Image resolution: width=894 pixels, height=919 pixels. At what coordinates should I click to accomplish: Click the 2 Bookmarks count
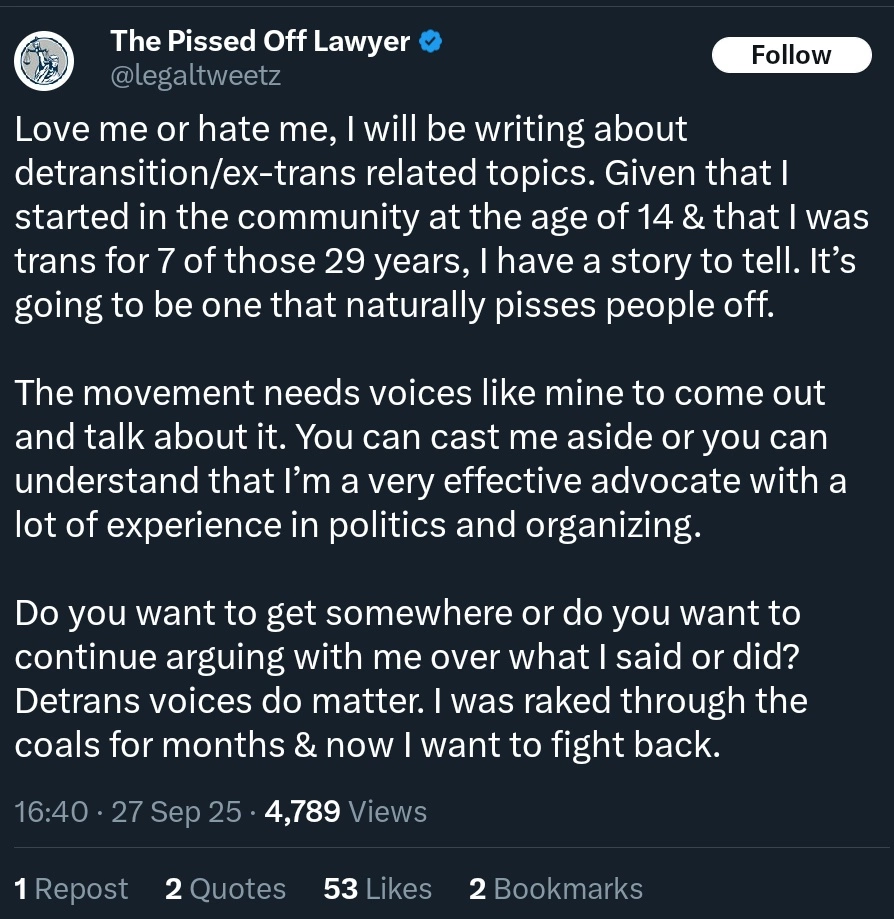click(555, 888)
